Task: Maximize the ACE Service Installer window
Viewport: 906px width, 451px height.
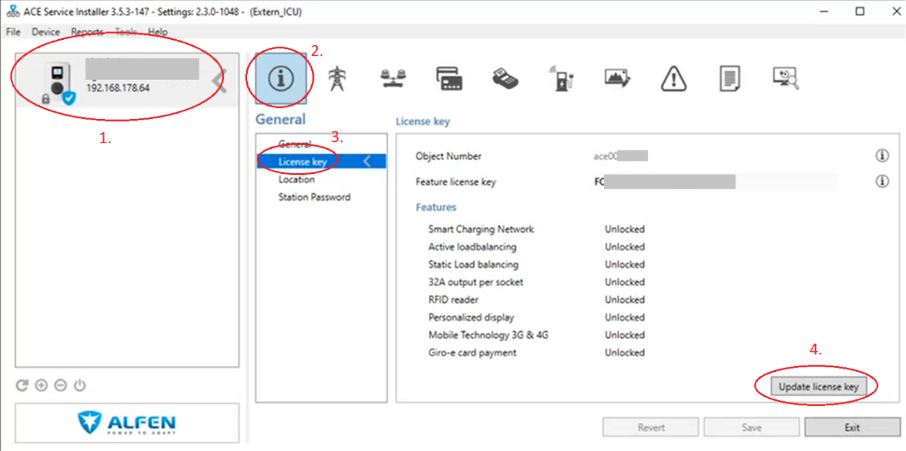Action: point(860,11)
